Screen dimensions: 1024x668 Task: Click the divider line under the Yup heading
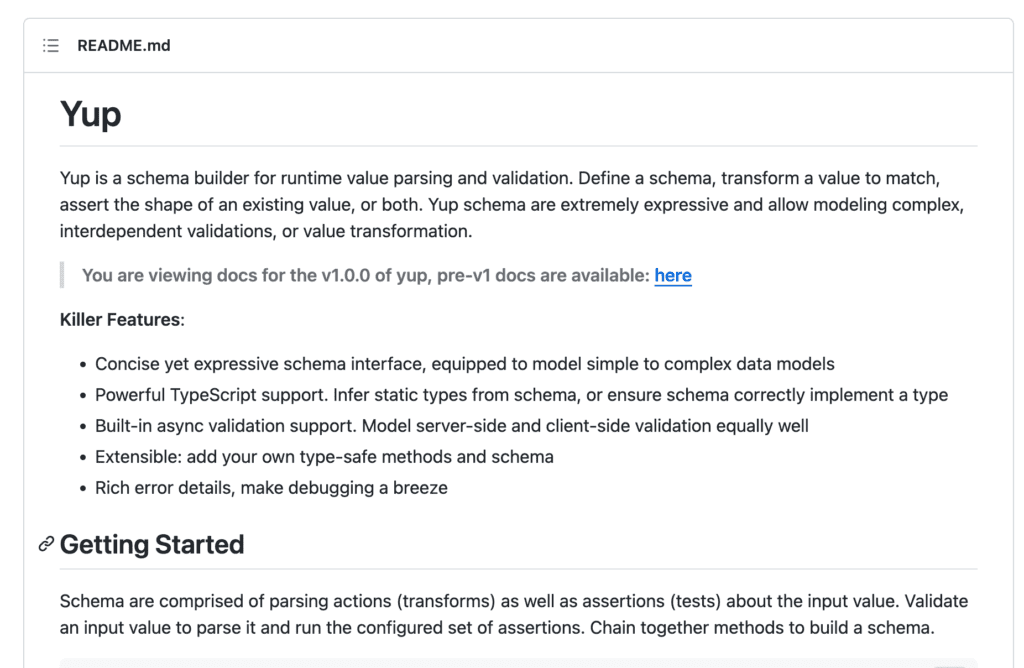(x=518, y=146)
